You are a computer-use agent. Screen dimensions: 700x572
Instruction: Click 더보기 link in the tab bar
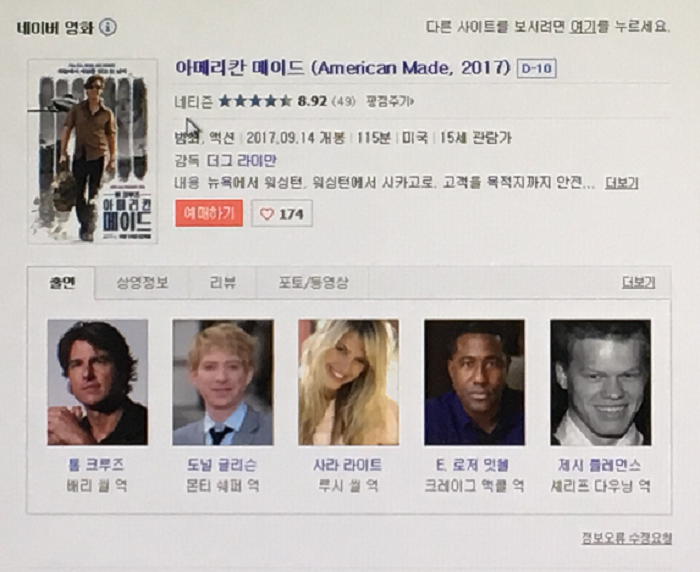click(x=638, y=283)
